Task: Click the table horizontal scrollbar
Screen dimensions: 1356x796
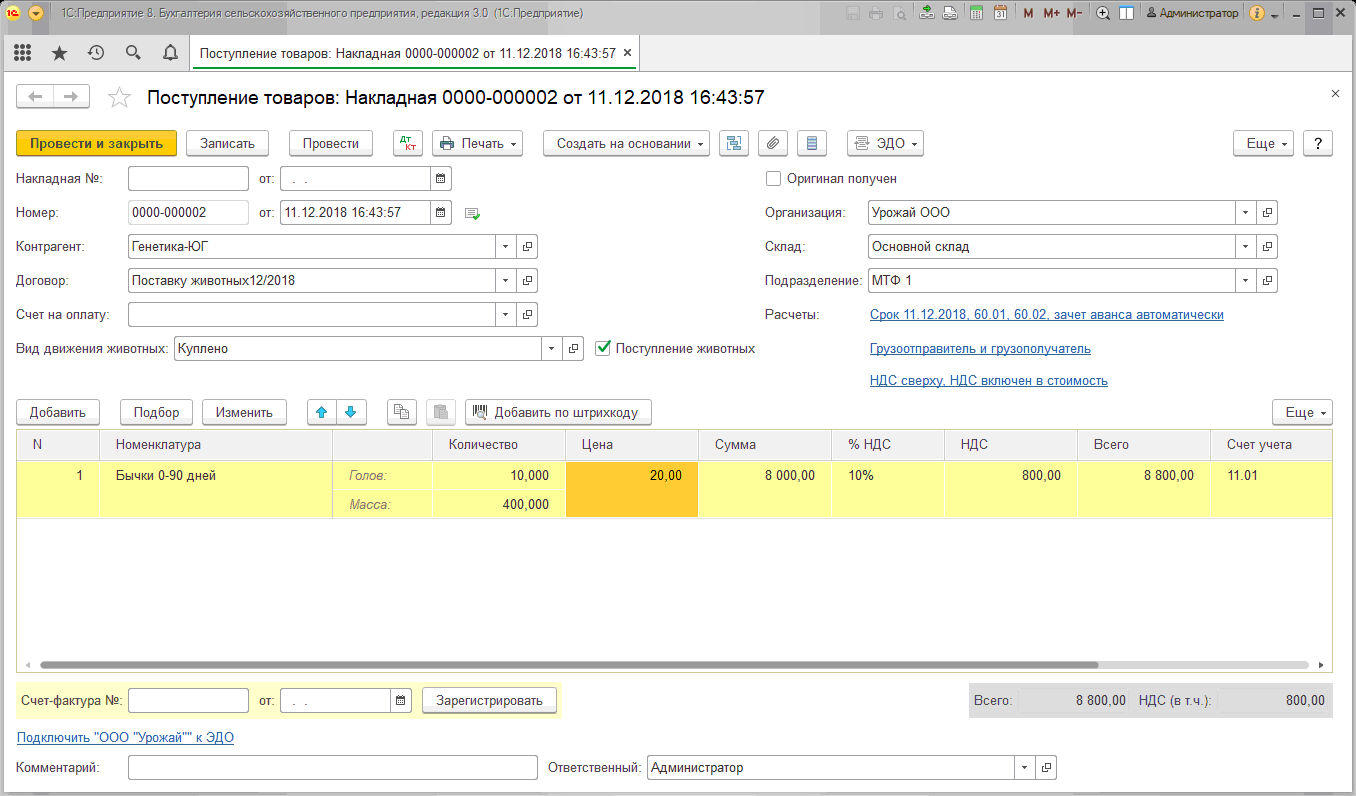Action: 568,664
